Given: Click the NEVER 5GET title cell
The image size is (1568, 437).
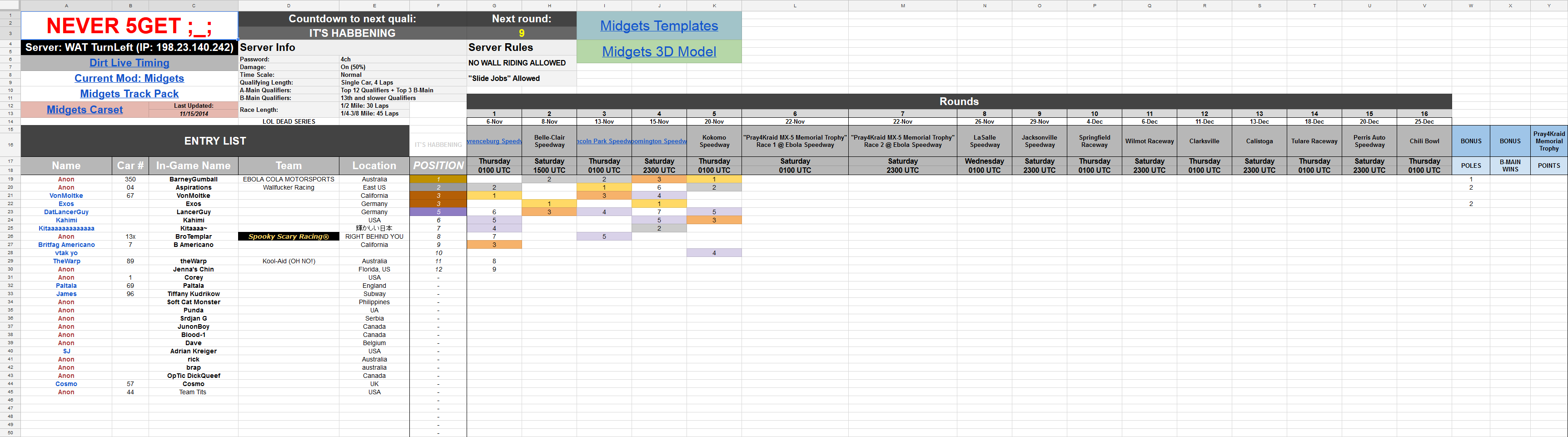Looking at the screenshot, I should (129, 25).
